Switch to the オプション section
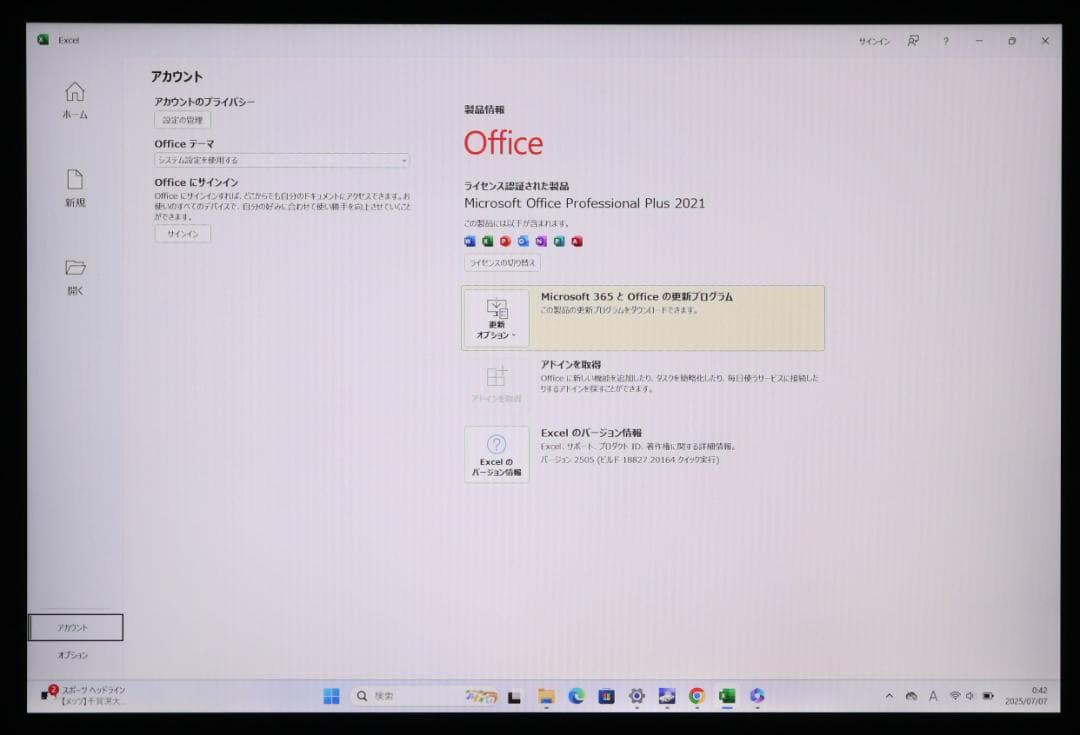This screenshot has width=1080, height=735. coord(75,655)
